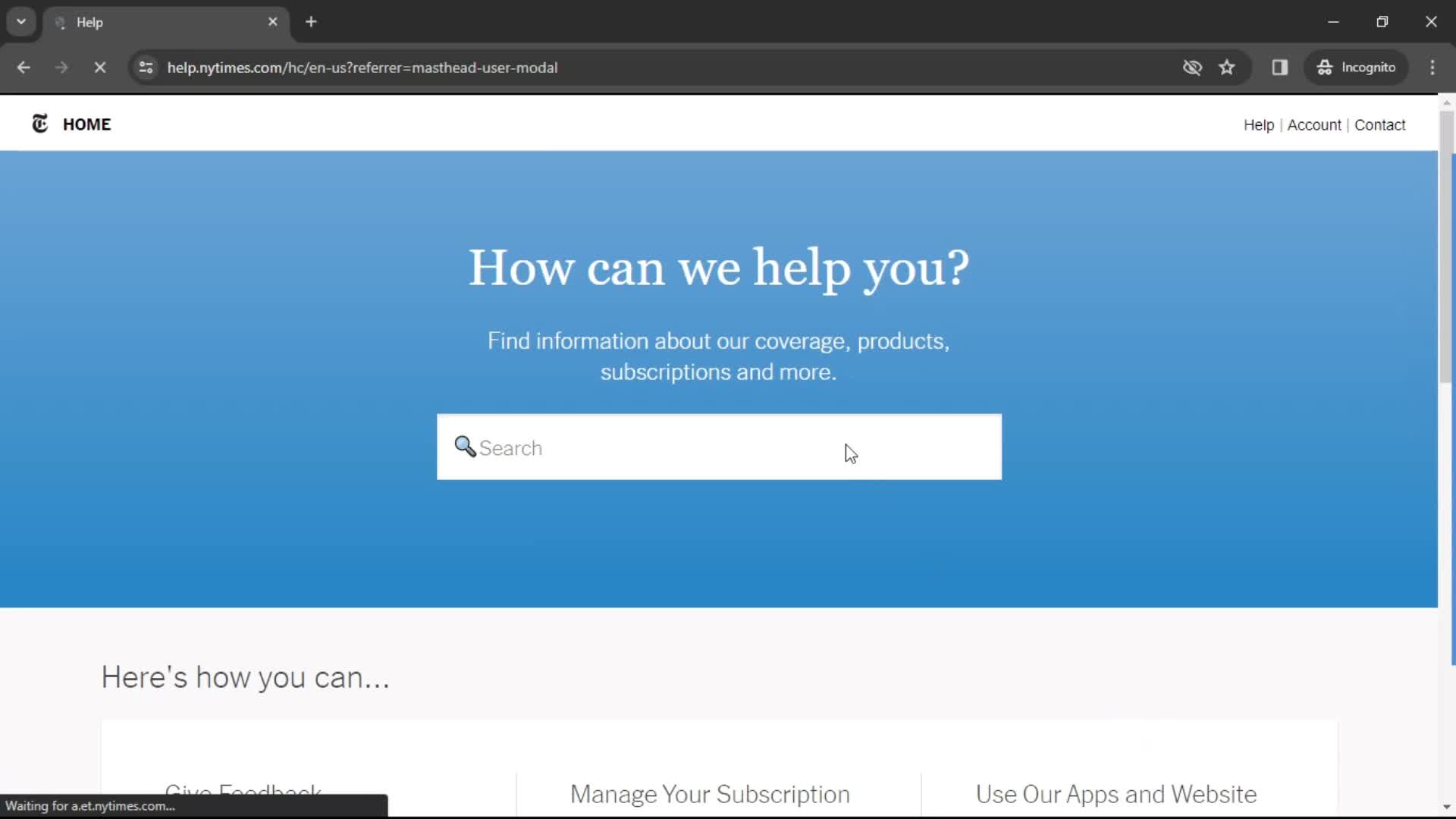Click the Help link in top navigation

(1260, 125)
